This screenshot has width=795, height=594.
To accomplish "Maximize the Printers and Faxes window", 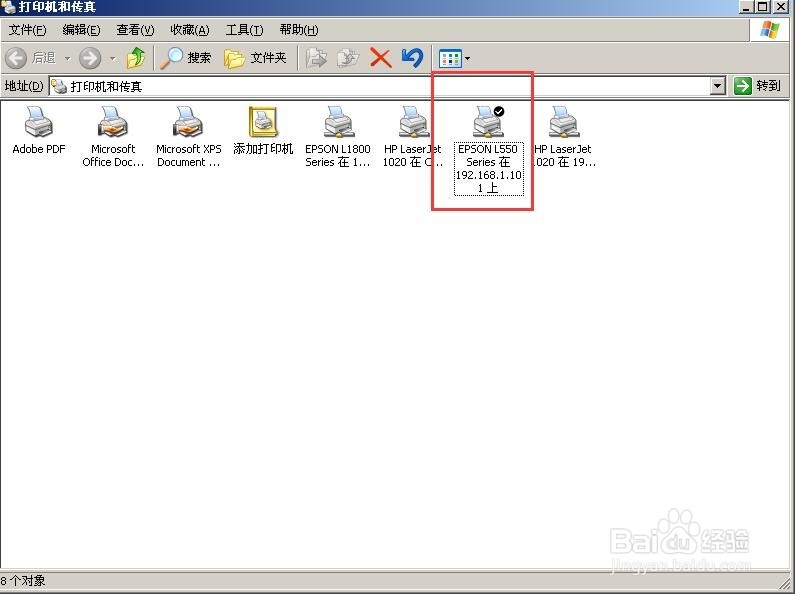I will point(763,7).
